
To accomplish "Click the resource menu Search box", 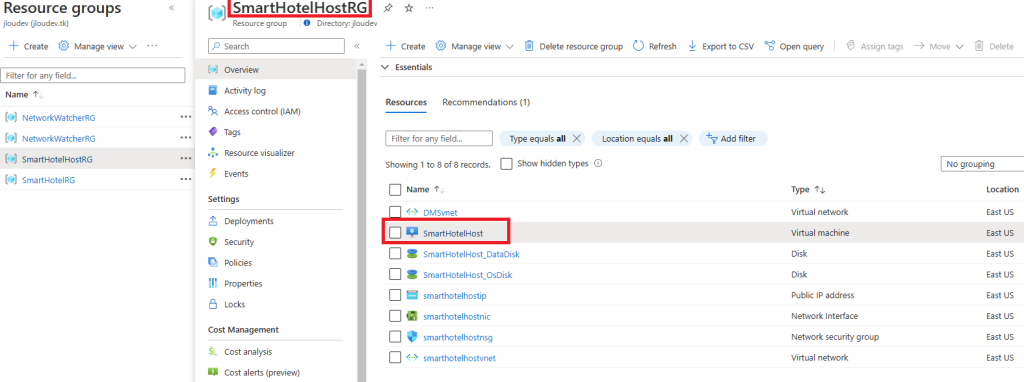I will click(276, 46).
